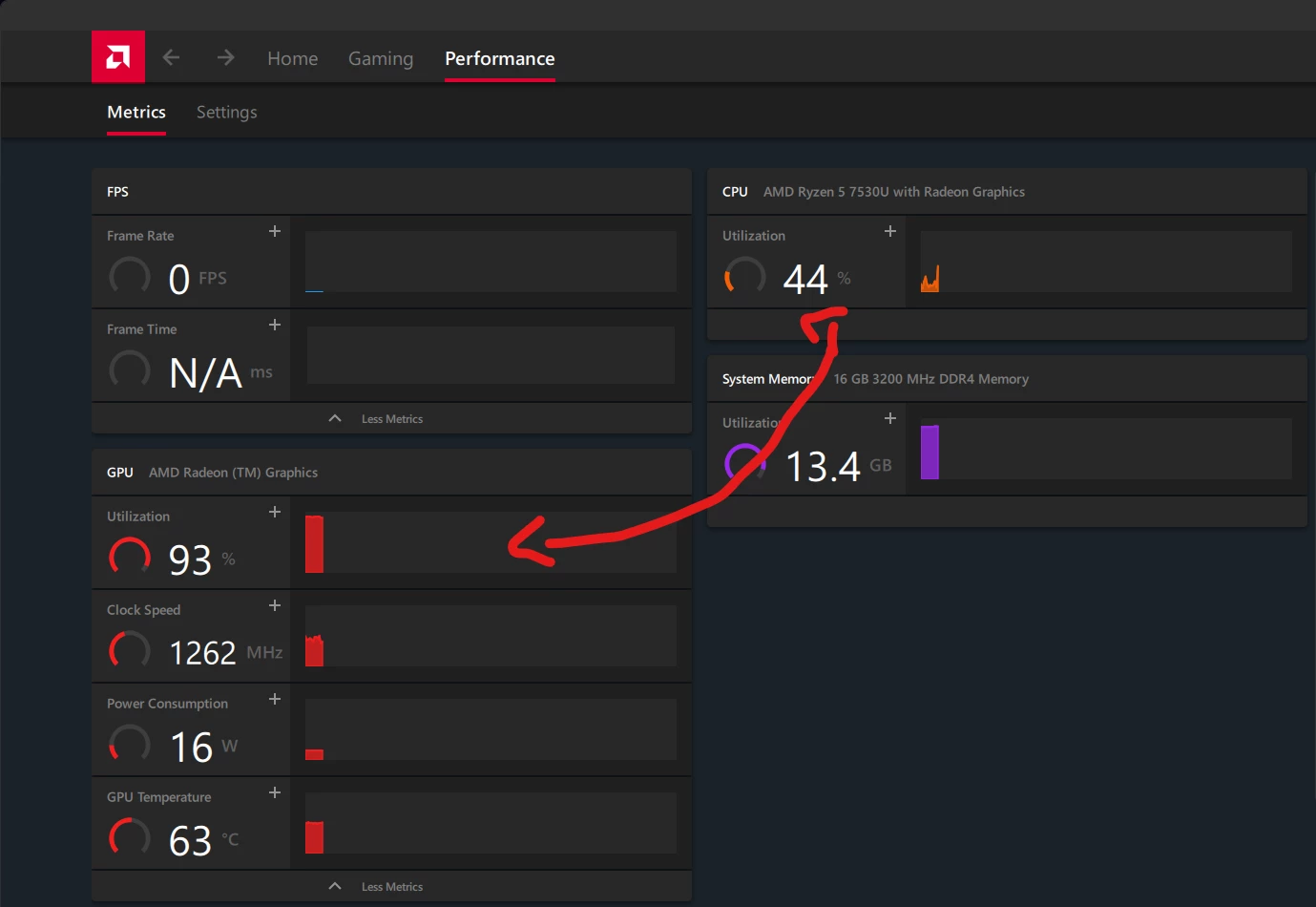Click the 'Power Consumption' label
Image resolution: width=1316 pixels, height=907 pixels.
(167, 704)
